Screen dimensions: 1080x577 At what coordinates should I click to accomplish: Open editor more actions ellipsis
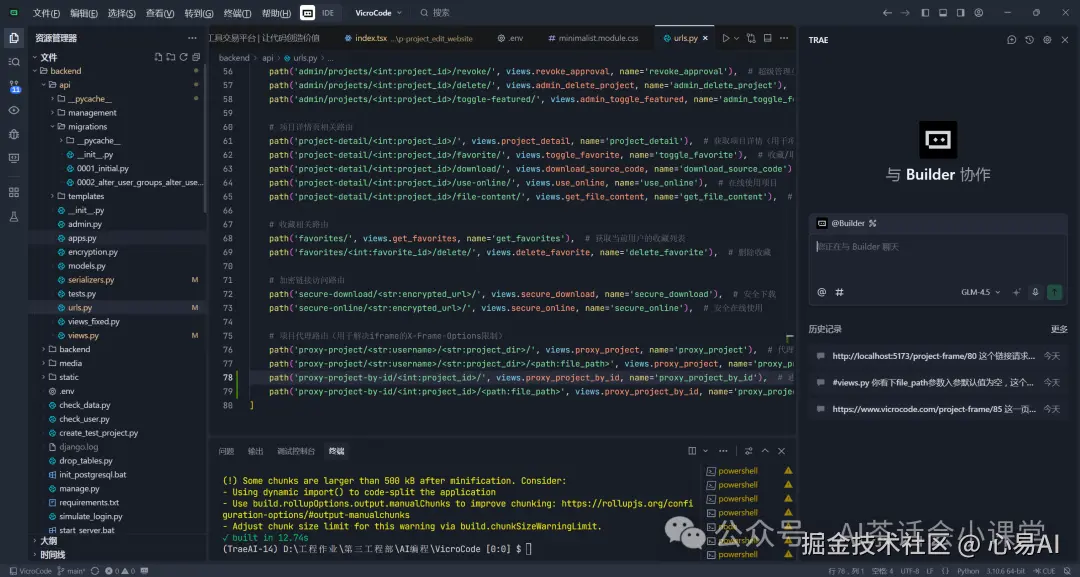784,38
